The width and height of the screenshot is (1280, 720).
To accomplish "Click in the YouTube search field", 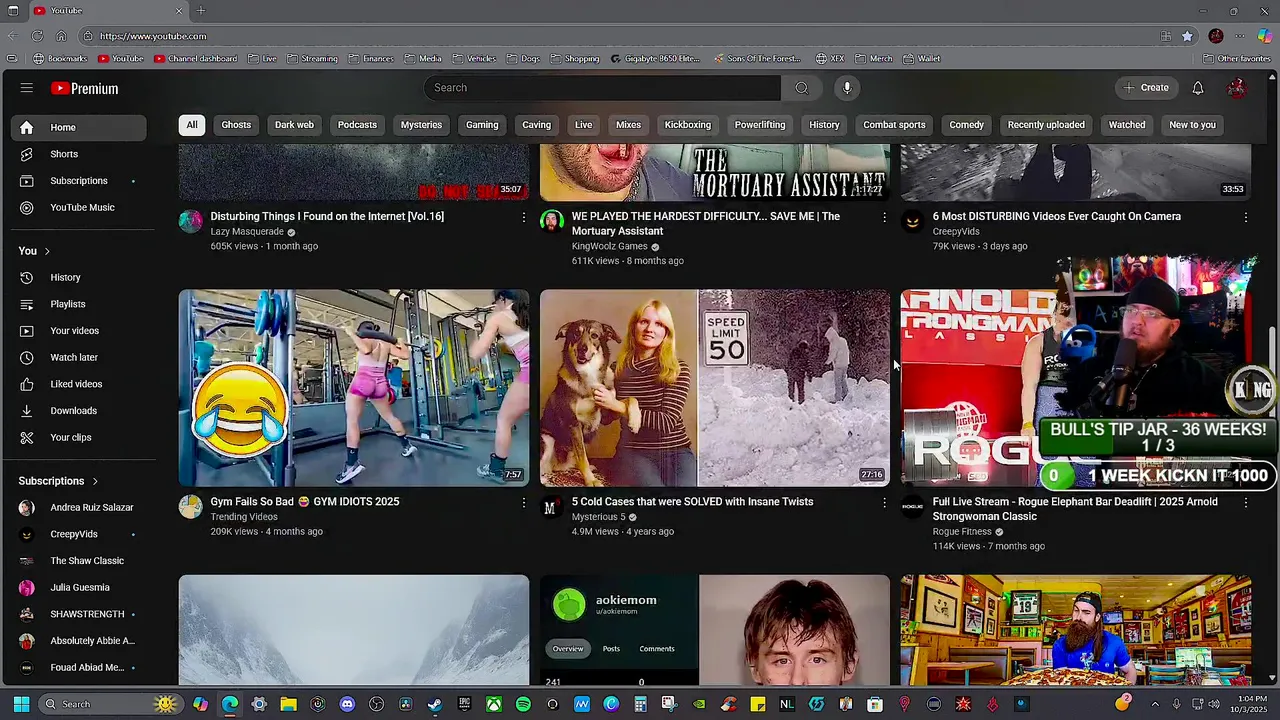I will [x=602, y=88].
